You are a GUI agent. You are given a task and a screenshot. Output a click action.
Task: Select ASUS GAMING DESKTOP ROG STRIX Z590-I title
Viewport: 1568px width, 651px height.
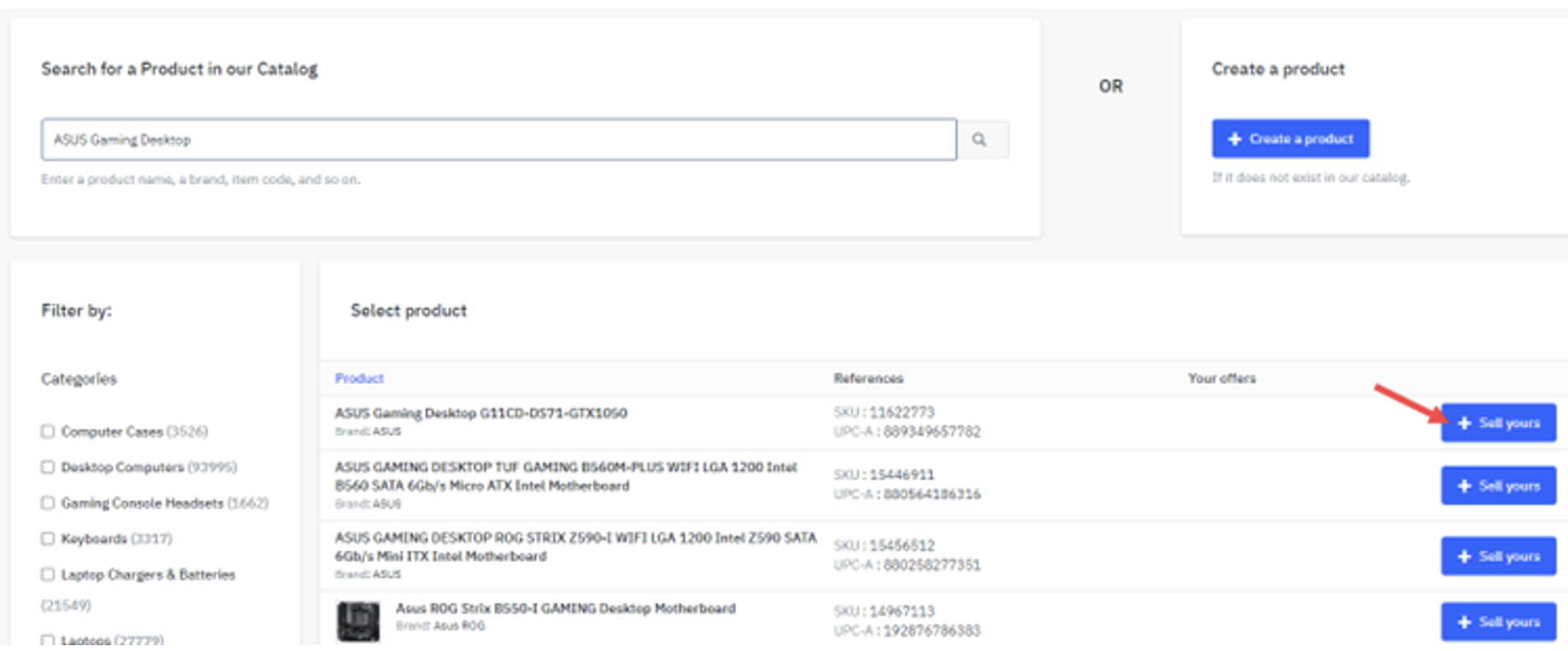click(576, 547)
